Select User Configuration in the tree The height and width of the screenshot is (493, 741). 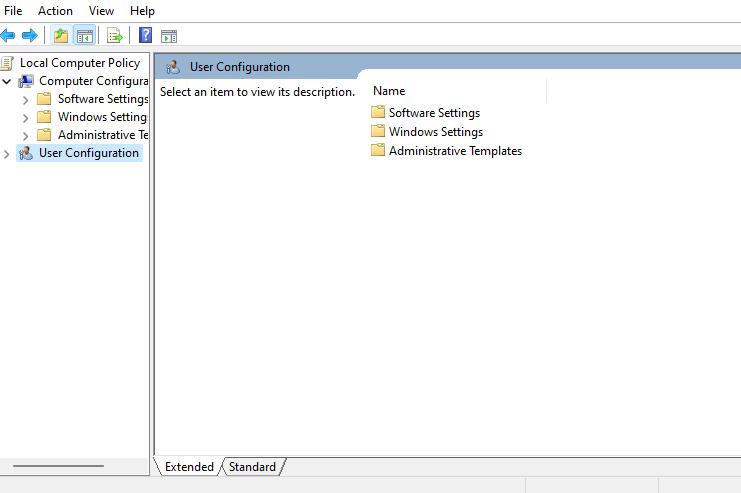click(x=89, y=153)
